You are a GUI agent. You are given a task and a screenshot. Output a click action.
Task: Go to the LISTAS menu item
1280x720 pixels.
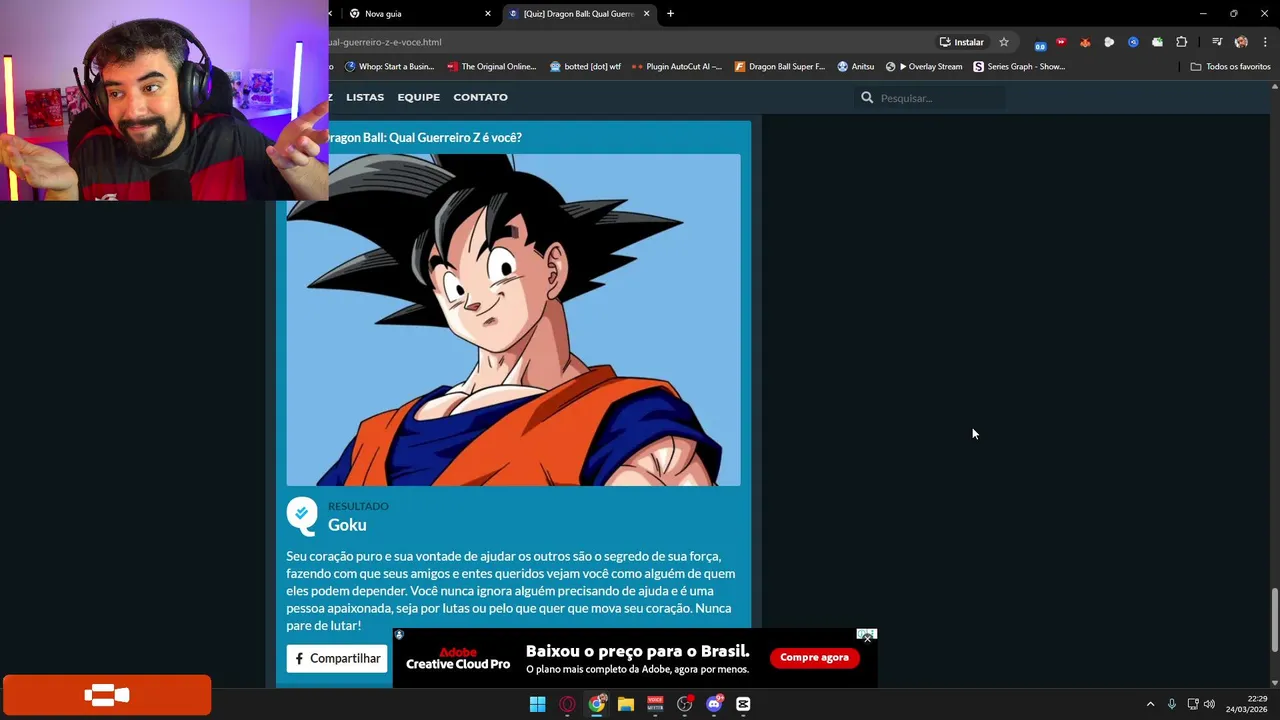(365, 97)
